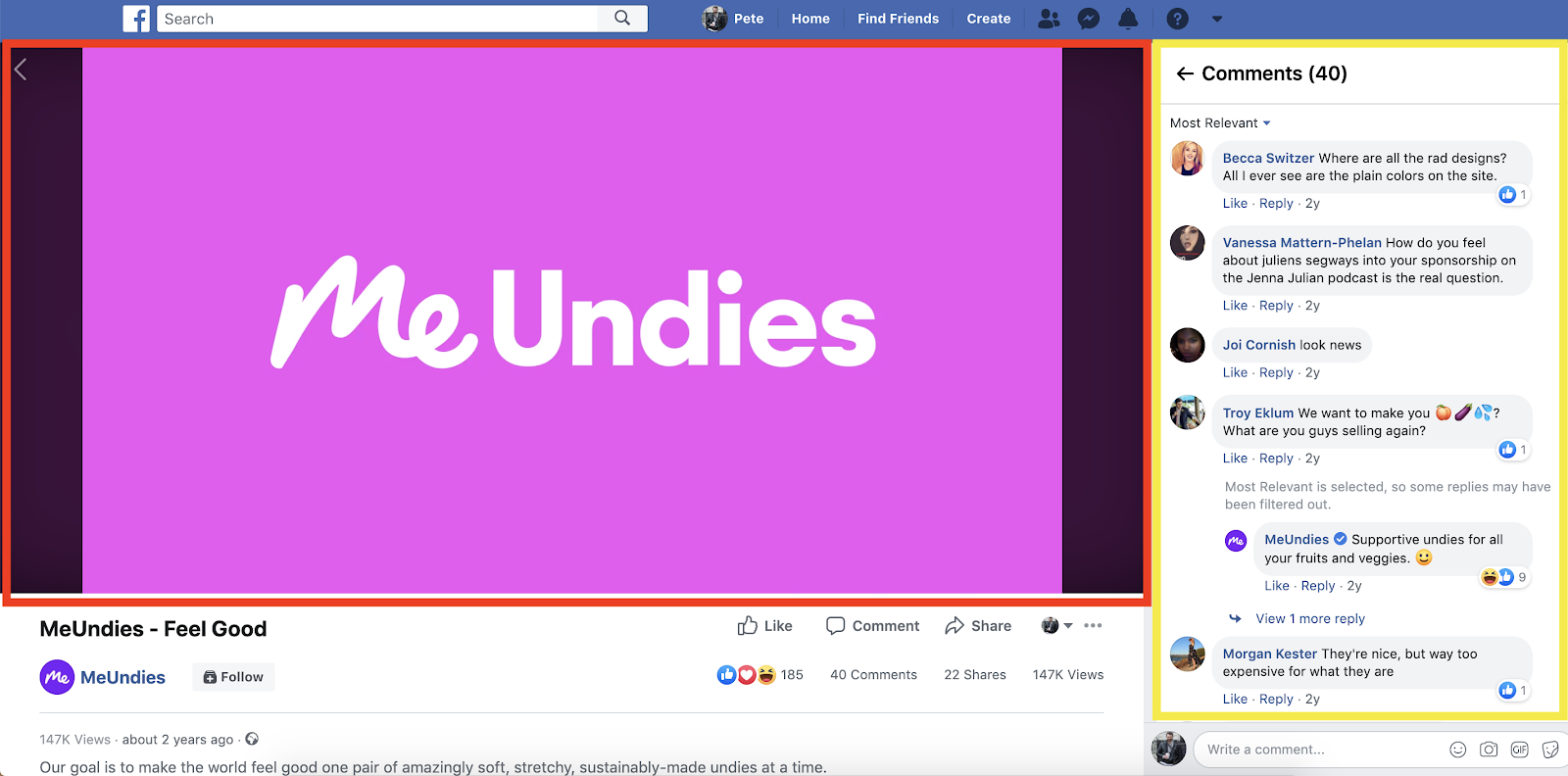Viewport: 1568px width, 776px height.
Task: Click the 'MeUndies - Feel Good' video title
Action: pos(153,629)
